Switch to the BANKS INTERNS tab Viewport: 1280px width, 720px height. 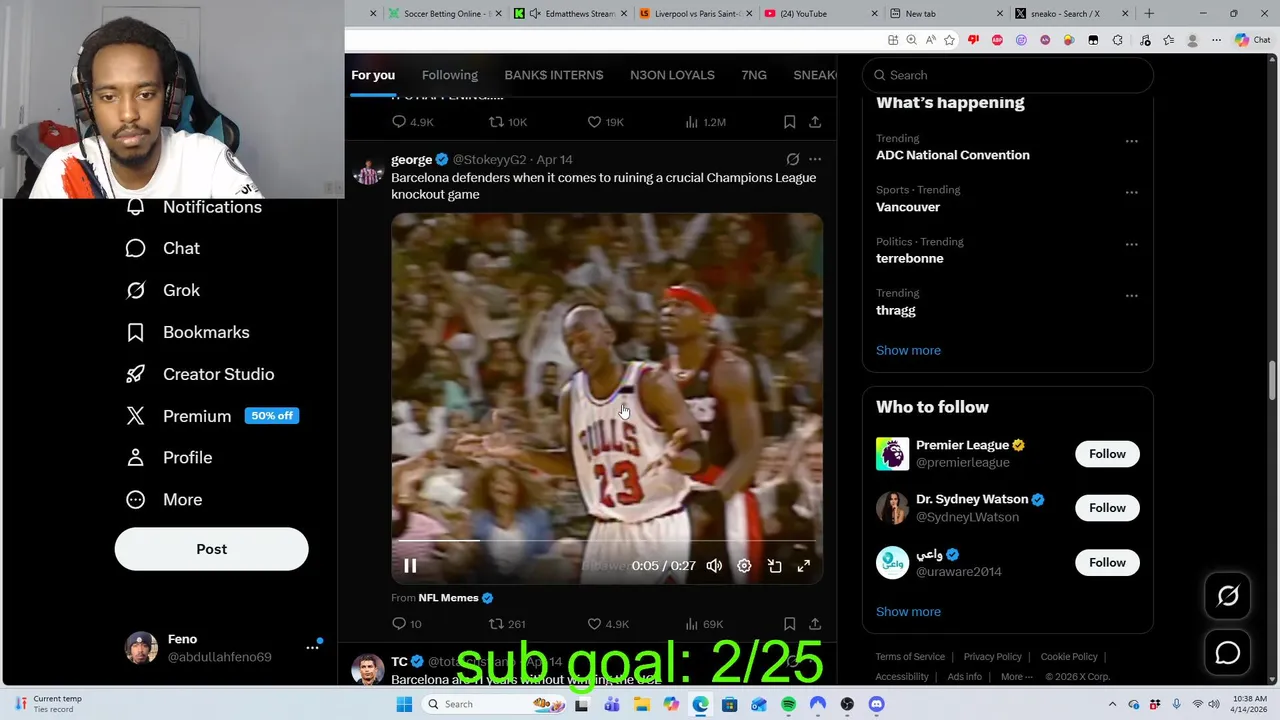(x=554, y=75)
